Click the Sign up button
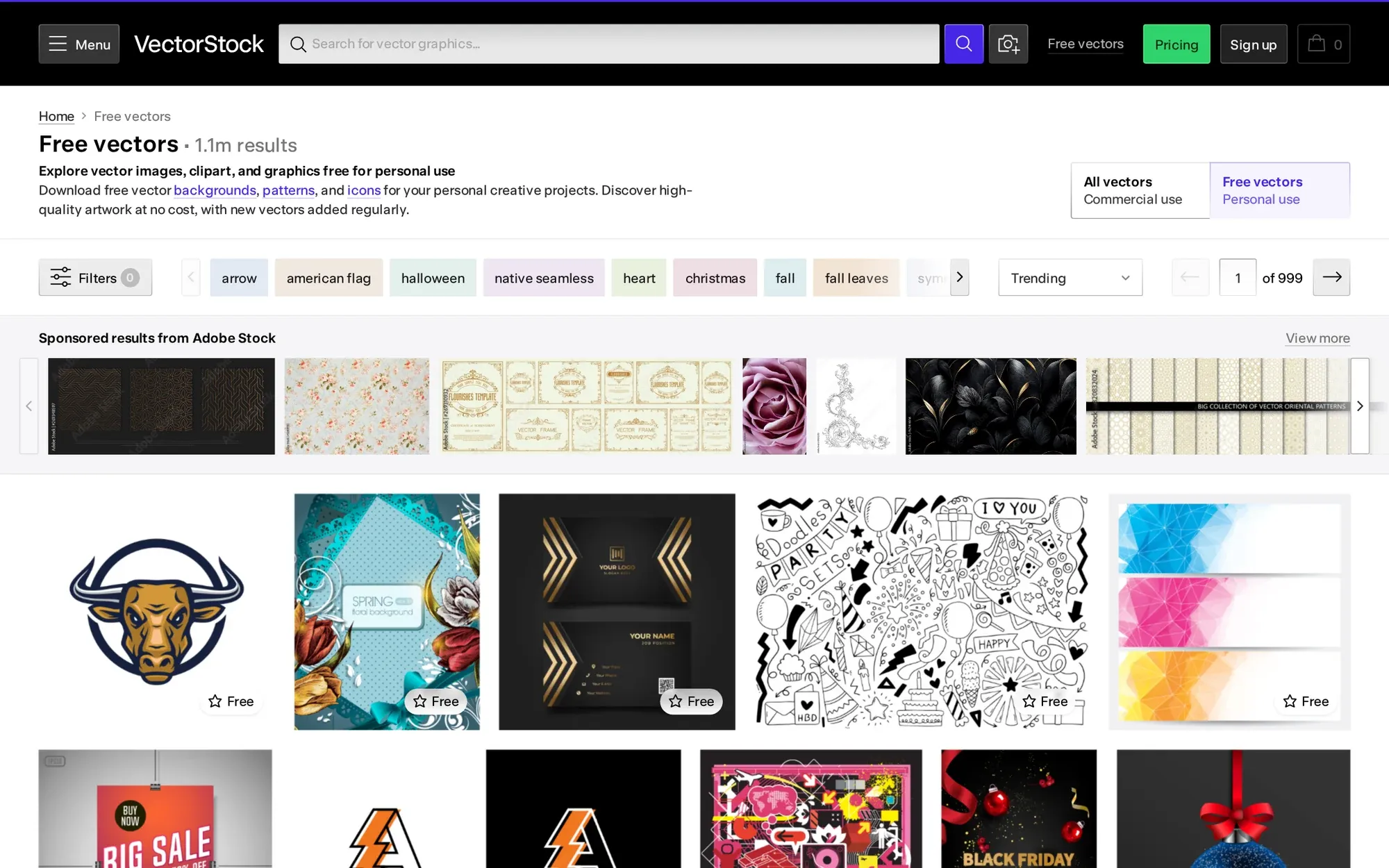 (x=1253, y=44)
